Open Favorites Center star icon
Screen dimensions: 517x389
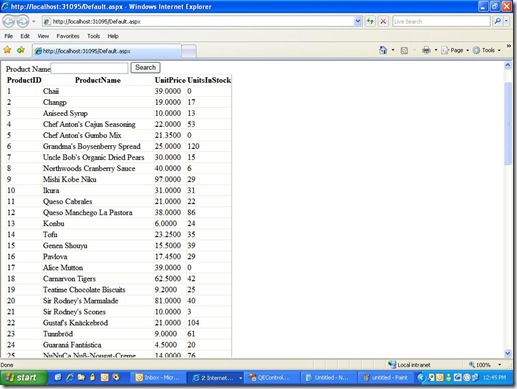[7, 50]
